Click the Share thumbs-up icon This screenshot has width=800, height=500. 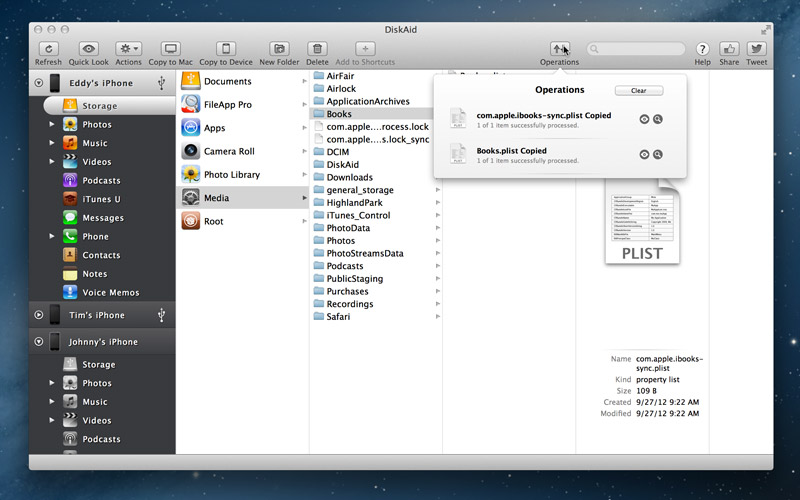click(x=729, y=49)
